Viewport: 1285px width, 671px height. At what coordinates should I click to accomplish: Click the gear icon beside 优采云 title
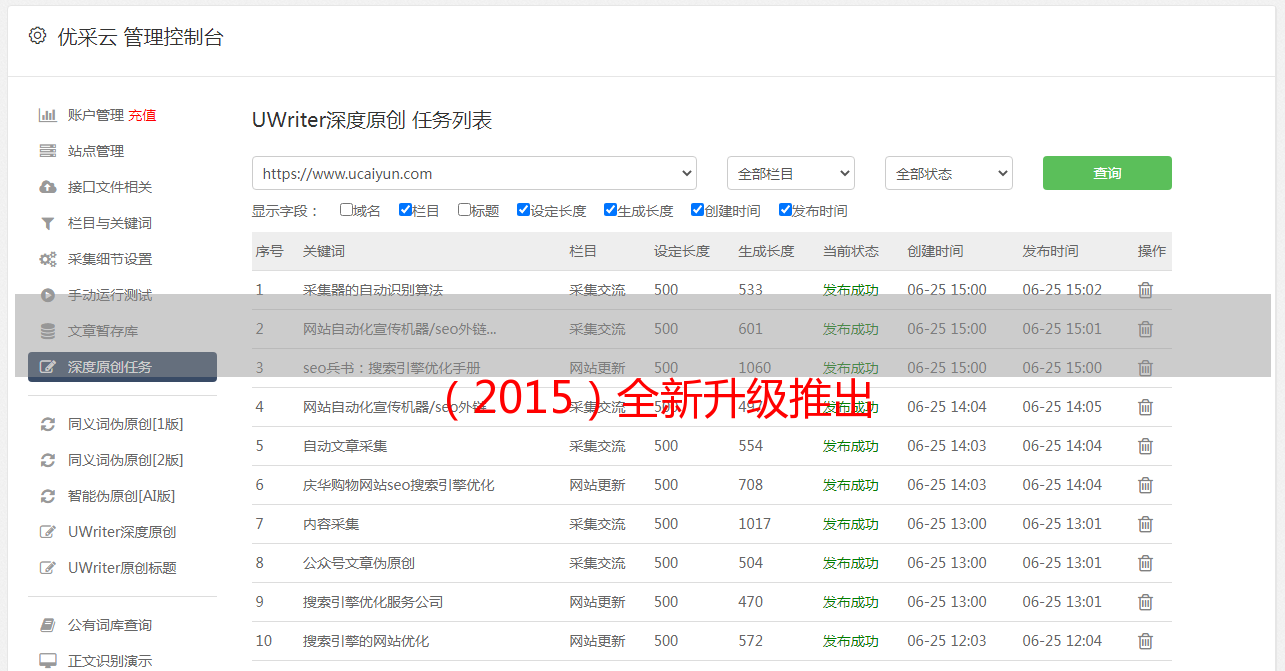(38, 36)
